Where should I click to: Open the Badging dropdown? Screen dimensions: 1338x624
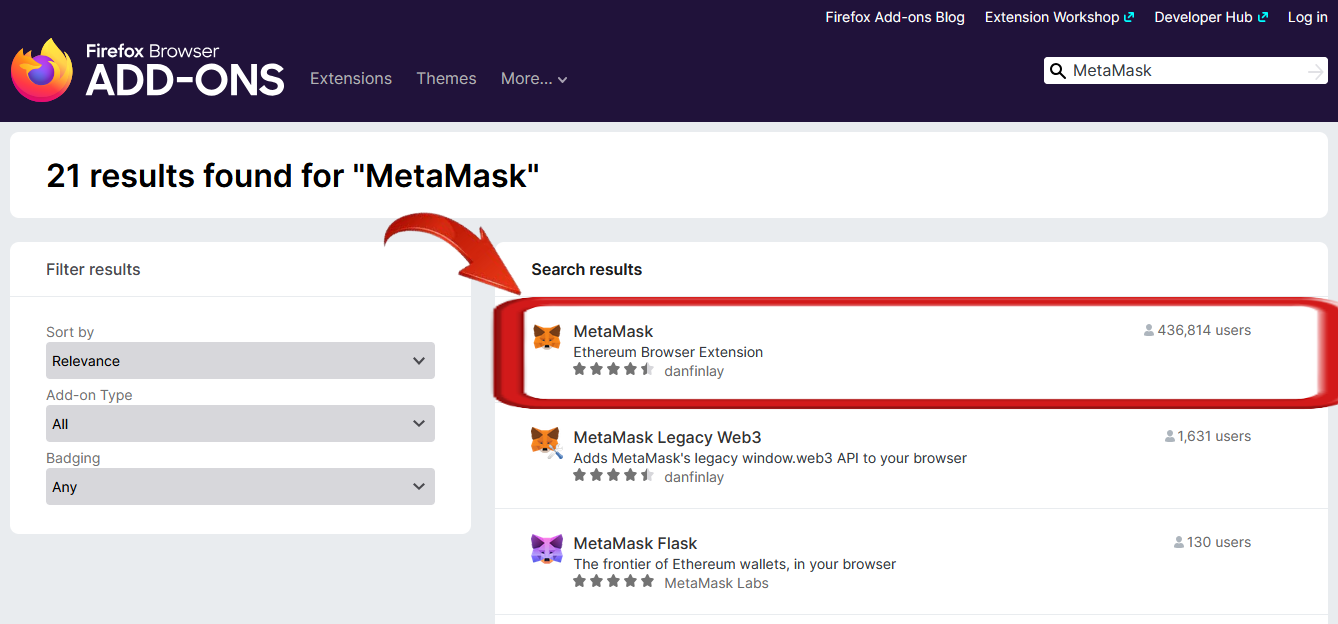point(240,487)
